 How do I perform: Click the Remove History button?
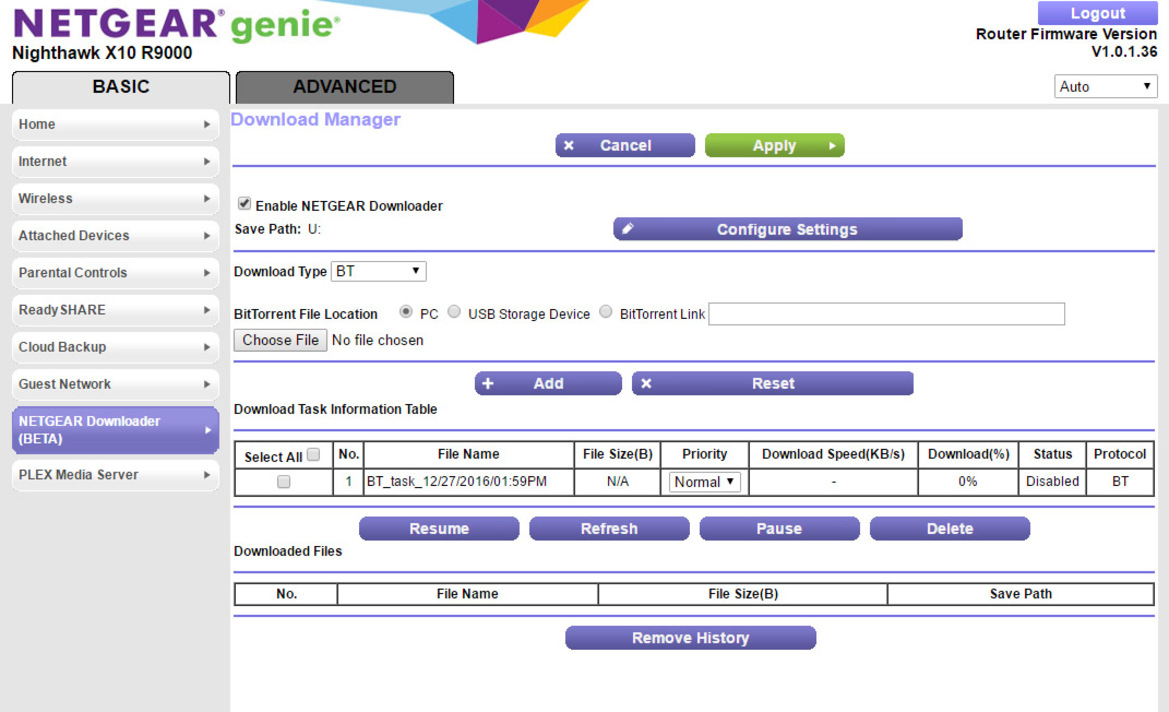coord(690,637)
